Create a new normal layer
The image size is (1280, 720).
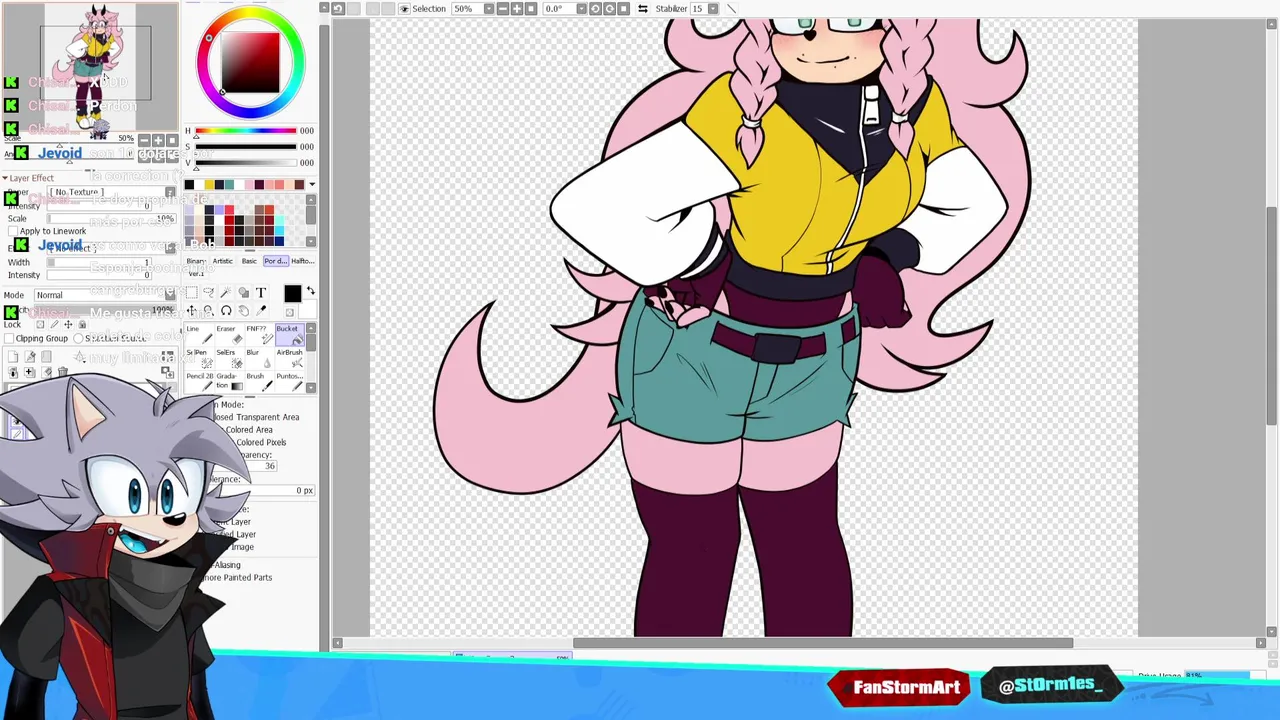click(x=13, y=357)
